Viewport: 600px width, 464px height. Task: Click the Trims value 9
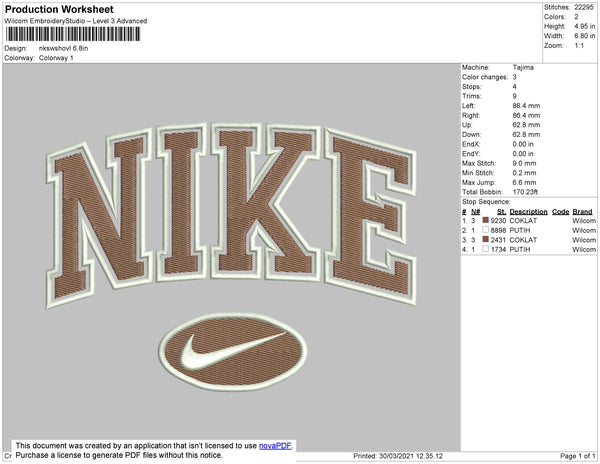(515, 96)
